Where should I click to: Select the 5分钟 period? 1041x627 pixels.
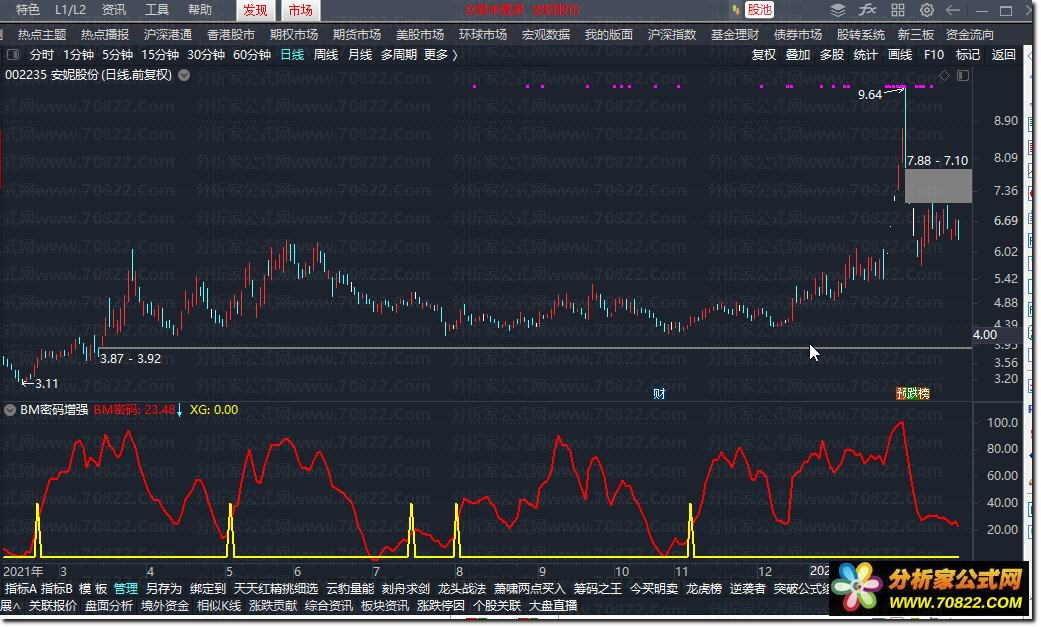click(x=118, y=54)
